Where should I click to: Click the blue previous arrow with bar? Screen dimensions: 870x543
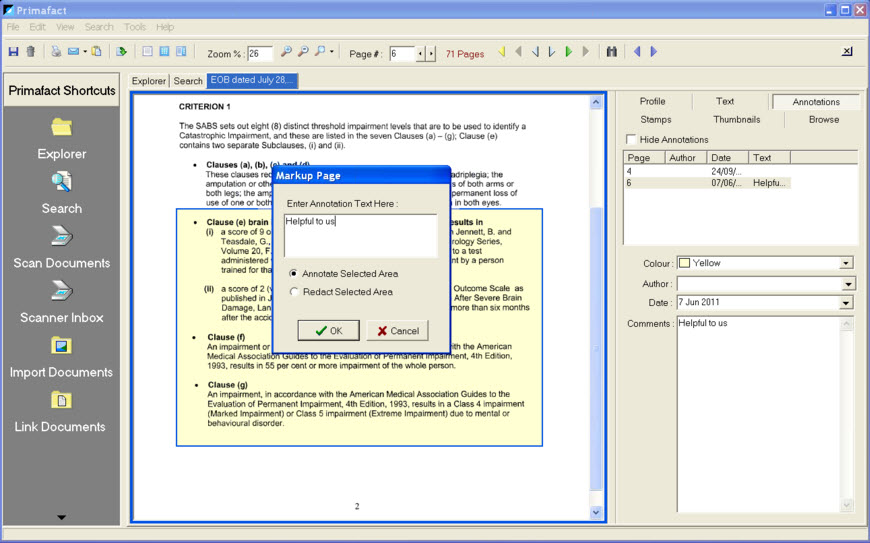click(x=535, y=52)
